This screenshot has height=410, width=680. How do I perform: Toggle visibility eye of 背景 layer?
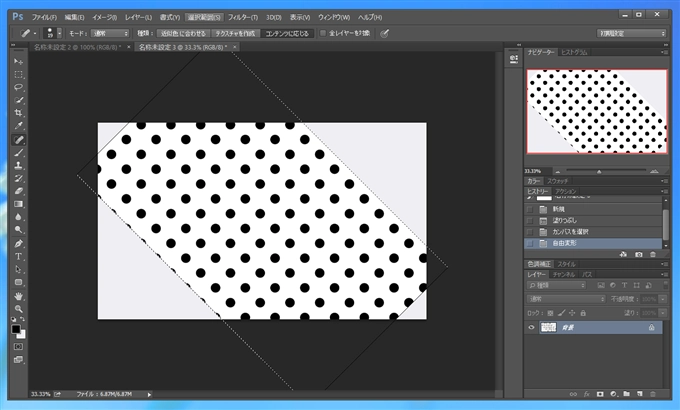(531, 328)
